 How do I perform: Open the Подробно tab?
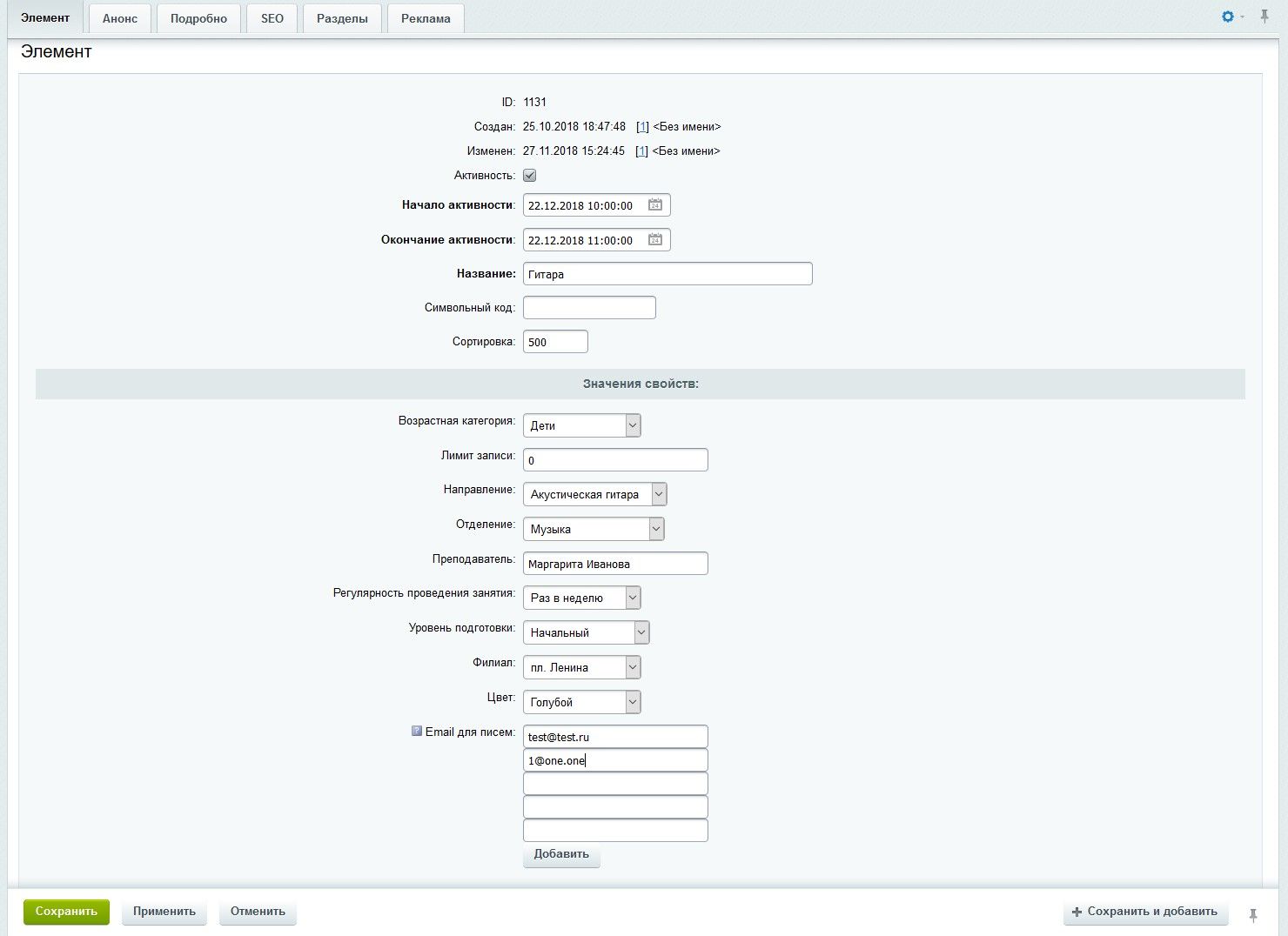tap(198, 18)
